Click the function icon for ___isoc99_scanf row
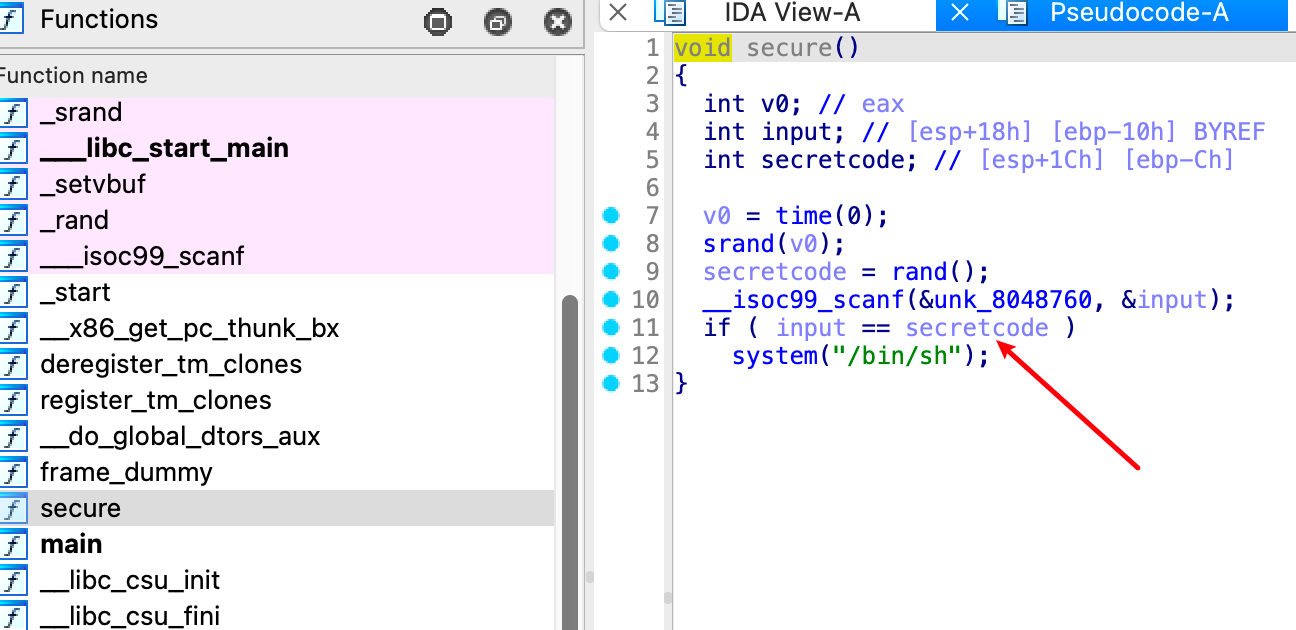The image size is (1296, 630). (x=14, y=257)
